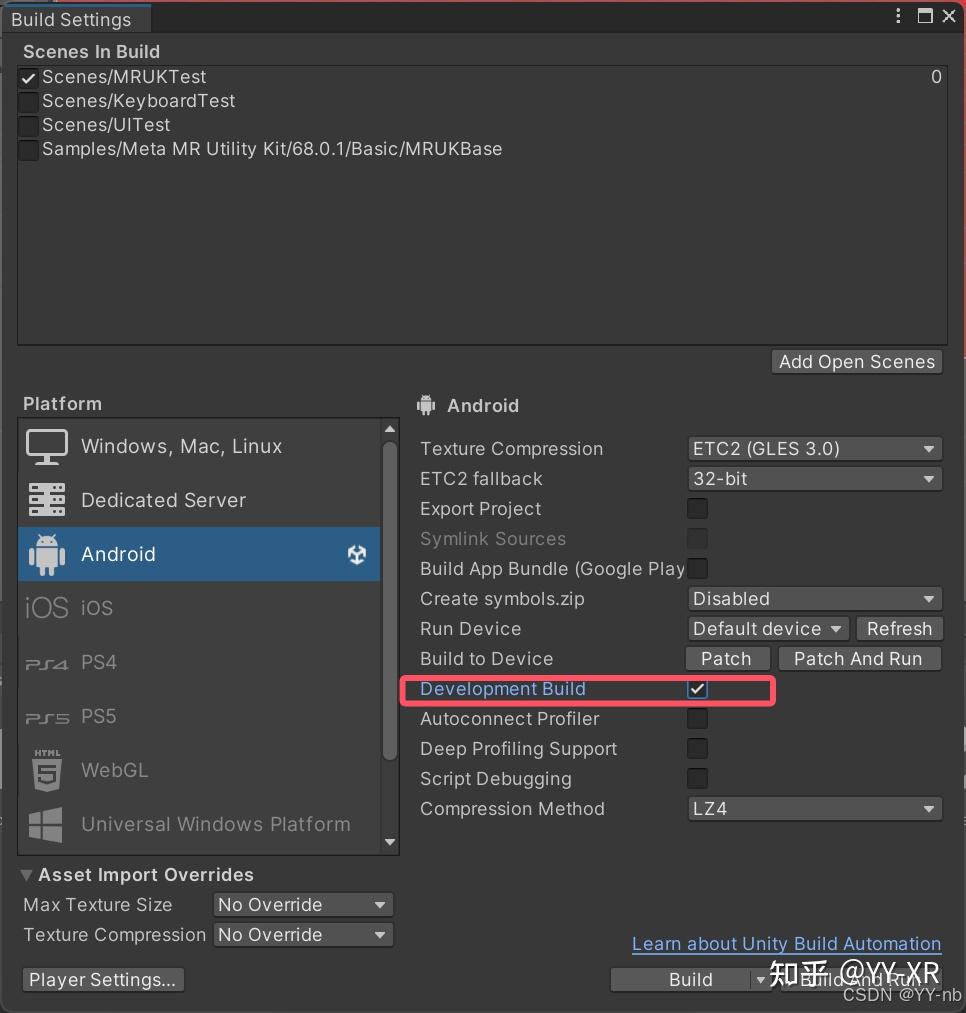Open the Learn about Unity Build Automation link
The width and height of the screenshot is (966, 1013).
[x=786, y=943]
